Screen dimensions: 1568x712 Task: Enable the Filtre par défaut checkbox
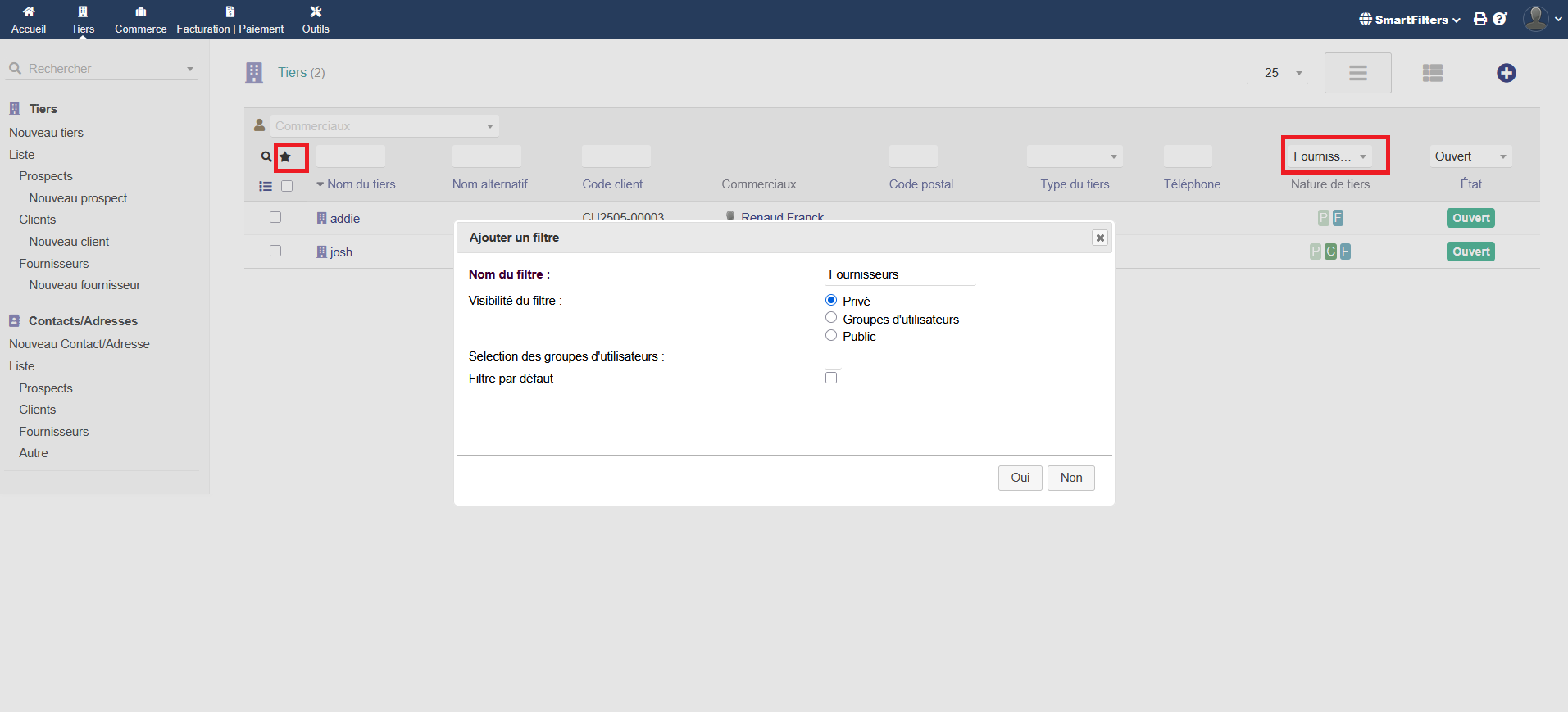(x=831, y=378)
